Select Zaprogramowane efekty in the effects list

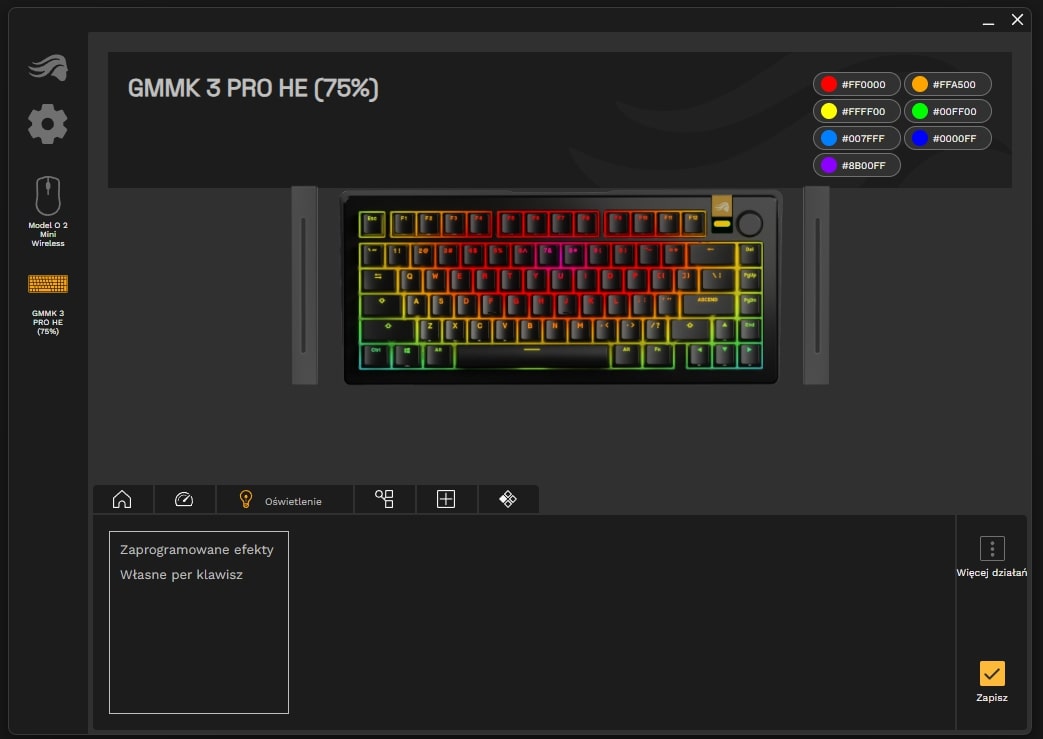(197, 549)
